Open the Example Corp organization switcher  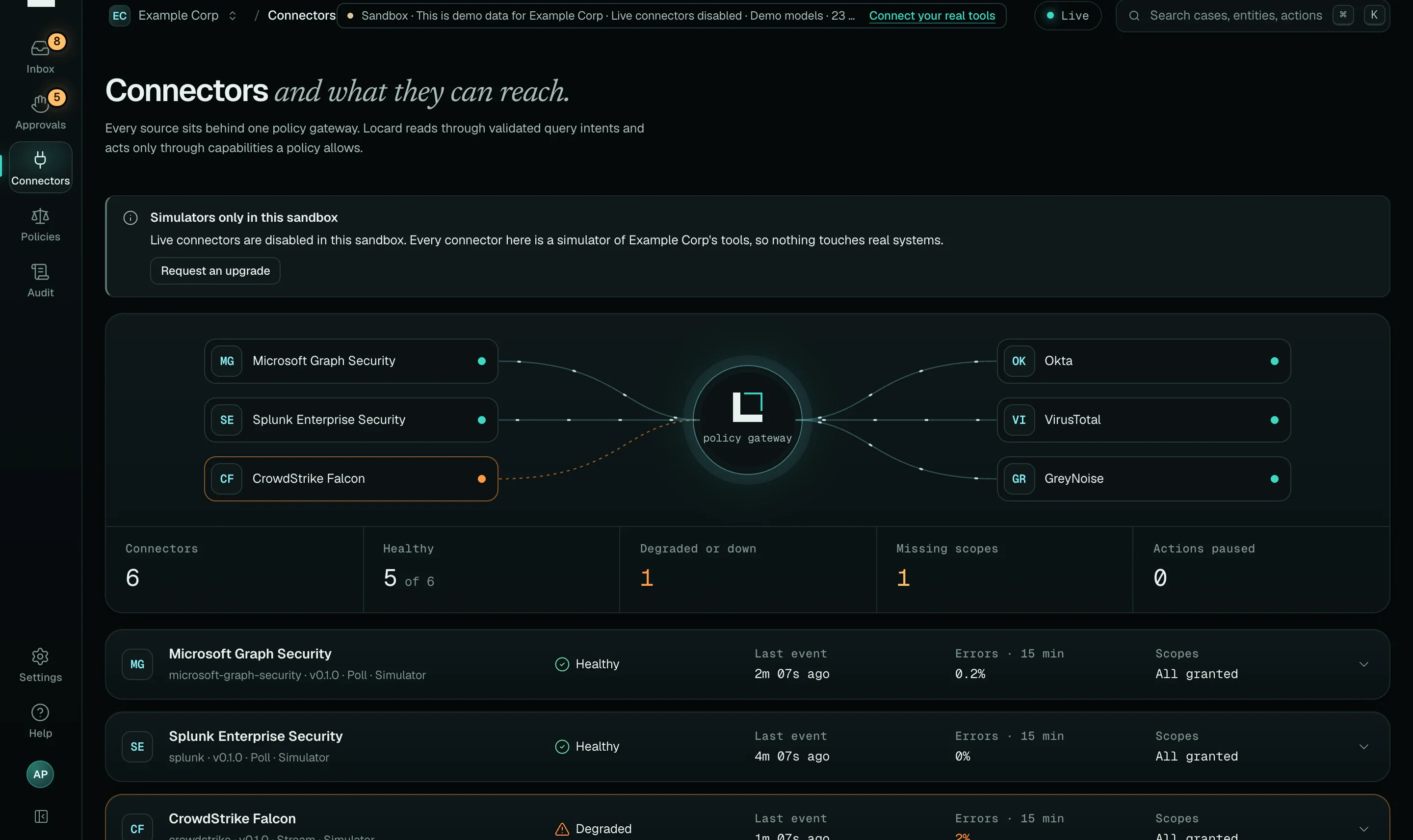click(173, 15)
